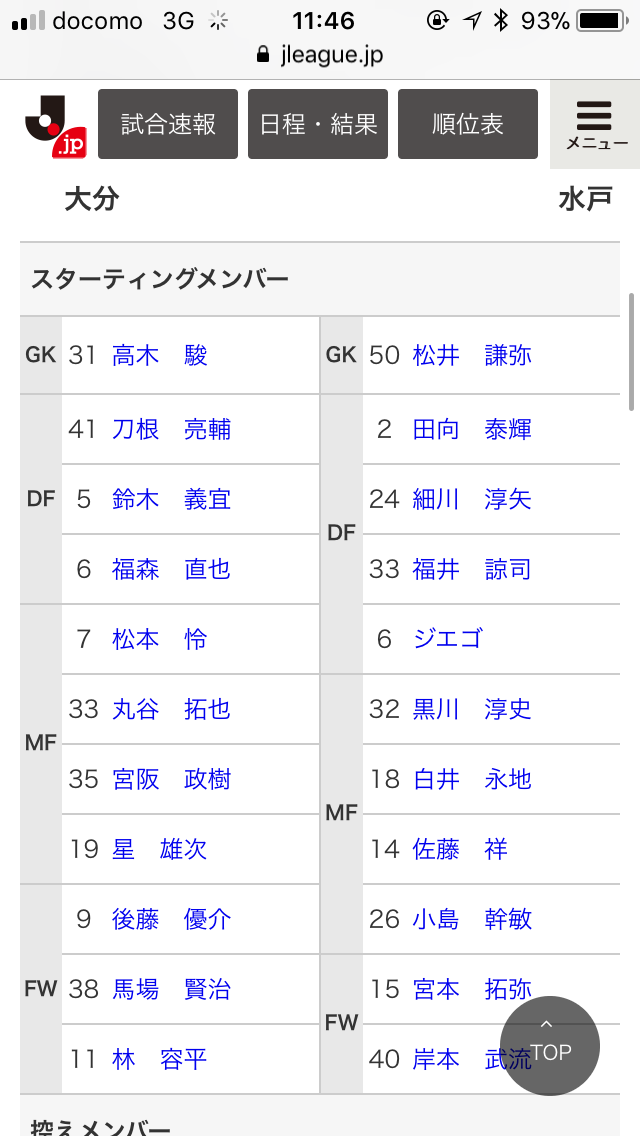
Task: Open the 順位表 standings tab
Action: tap(468, 124)
